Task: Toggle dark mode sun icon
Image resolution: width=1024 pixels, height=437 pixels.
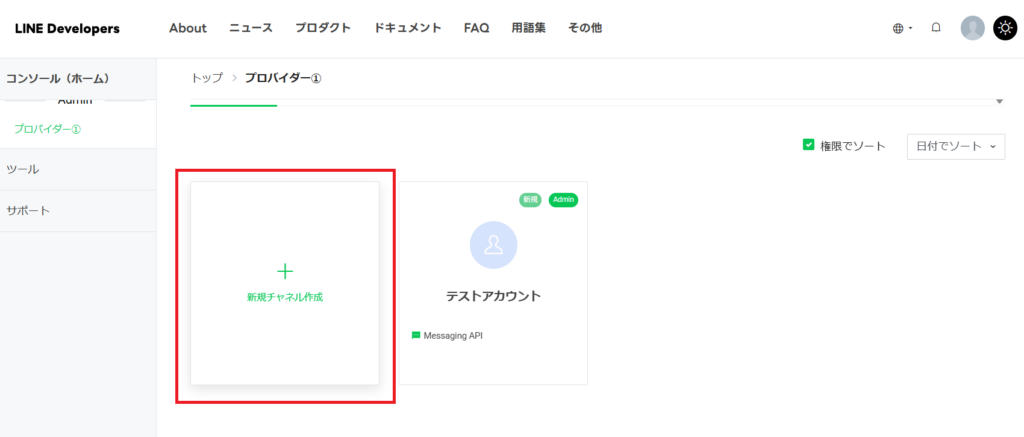Action: coord(1004,28)
